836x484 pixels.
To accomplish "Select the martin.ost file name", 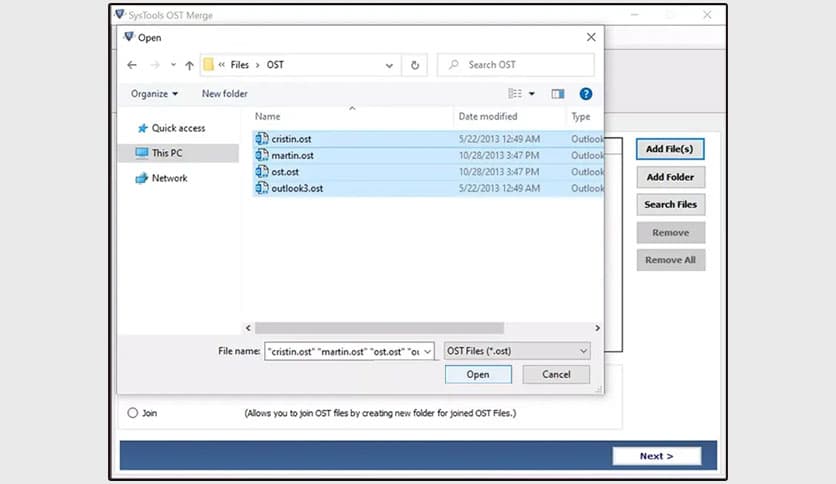I will [x=292, y=156].
